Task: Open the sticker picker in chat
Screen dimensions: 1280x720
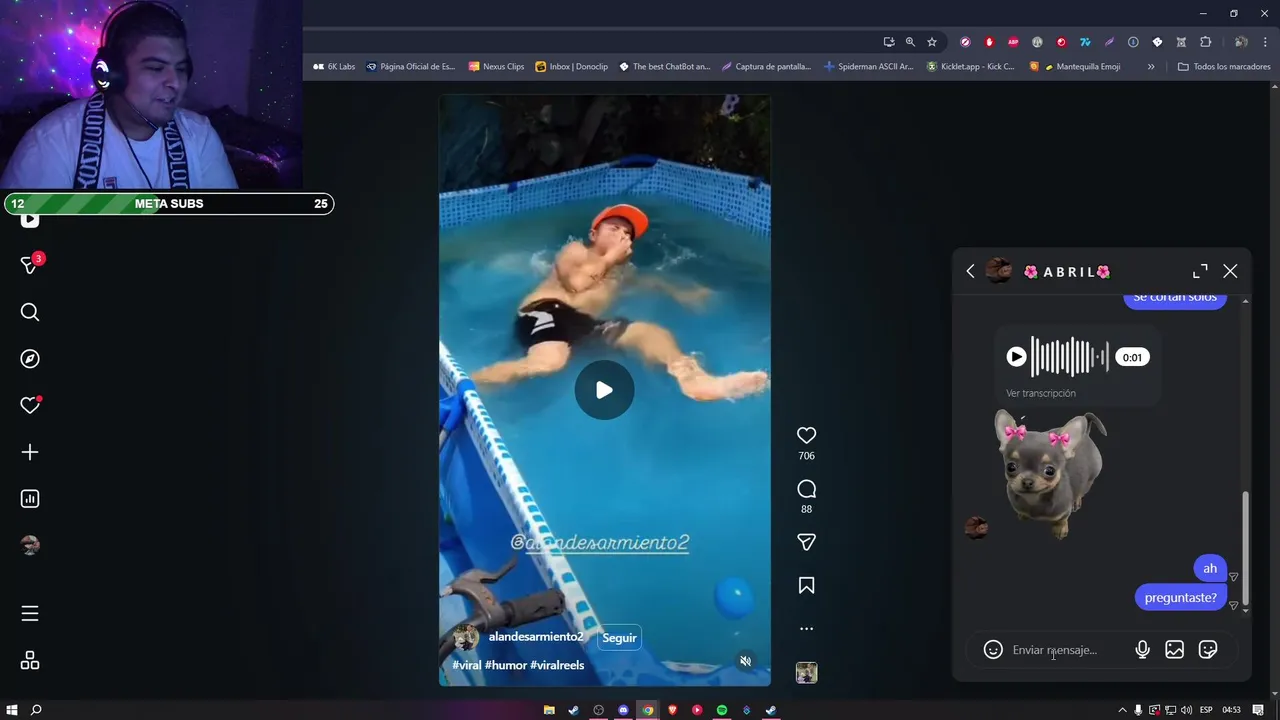Action: pos(1207,650)
